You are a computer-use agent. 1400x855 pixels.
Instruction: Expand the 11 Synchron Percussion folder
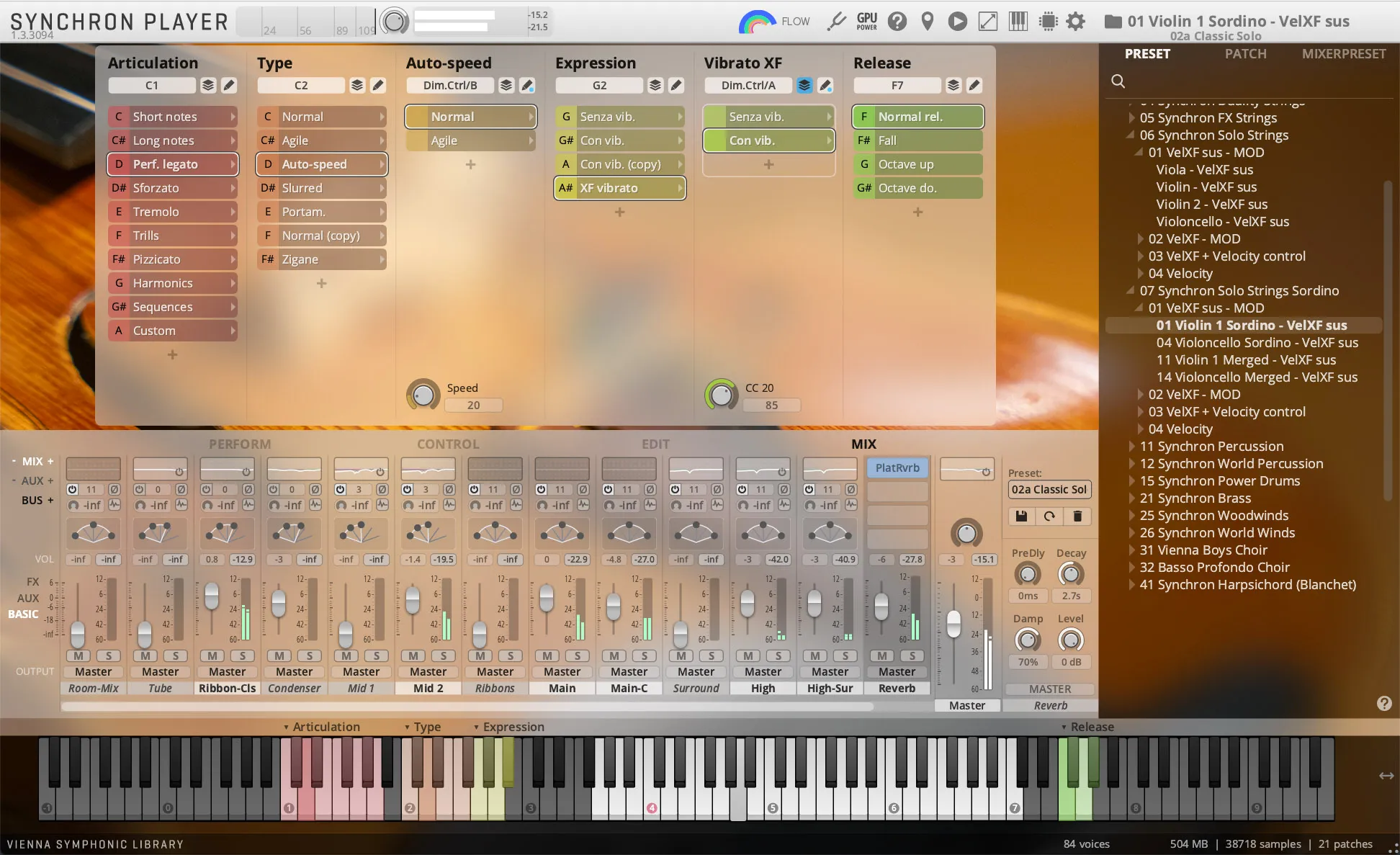click(1131, 447)
